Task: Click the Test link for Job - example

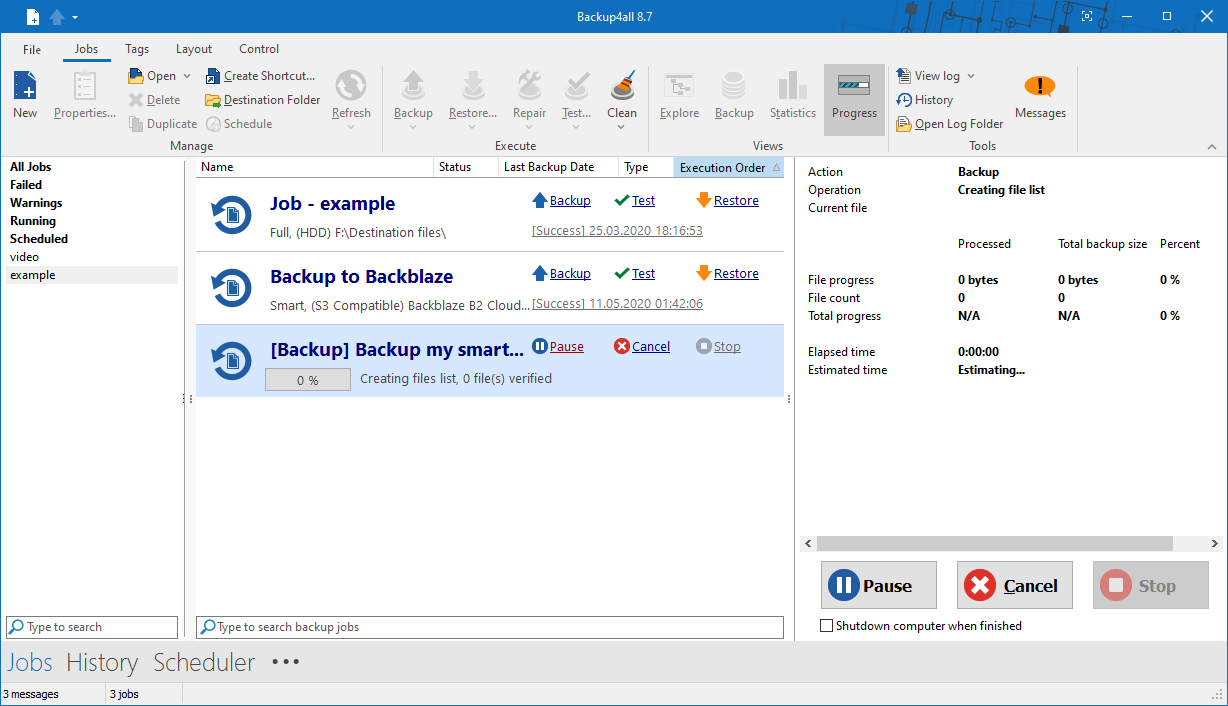Action: tap(643, 201)
